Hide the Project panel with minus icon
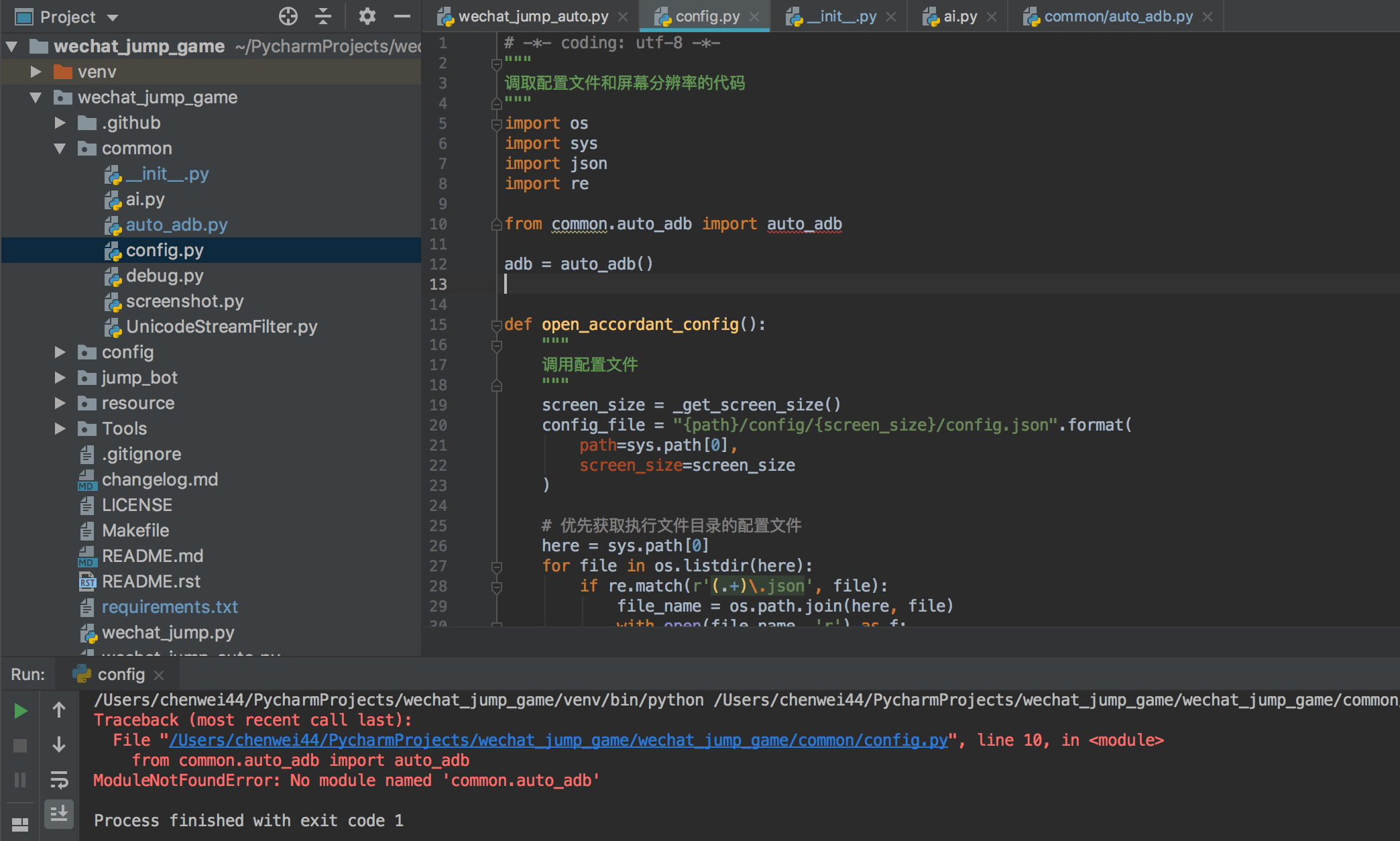The height and width of the screenshot is (841, 1400). point(402,16)
